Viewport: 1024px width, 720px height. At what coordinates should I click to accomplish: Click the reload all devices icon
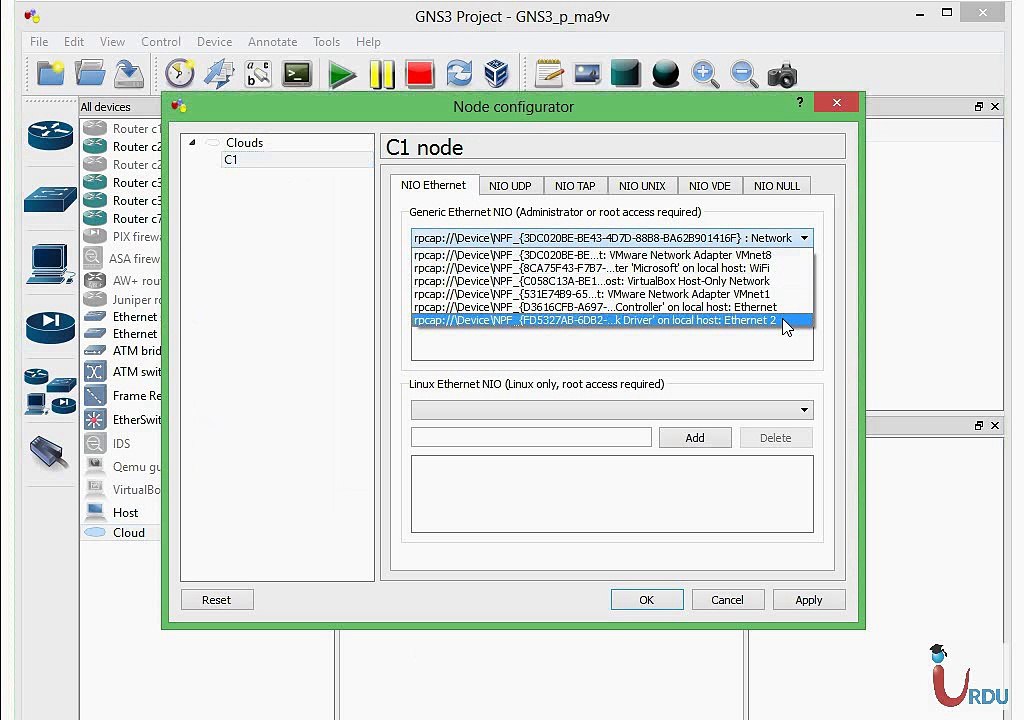pyautogui.click(x=459, y=73)
